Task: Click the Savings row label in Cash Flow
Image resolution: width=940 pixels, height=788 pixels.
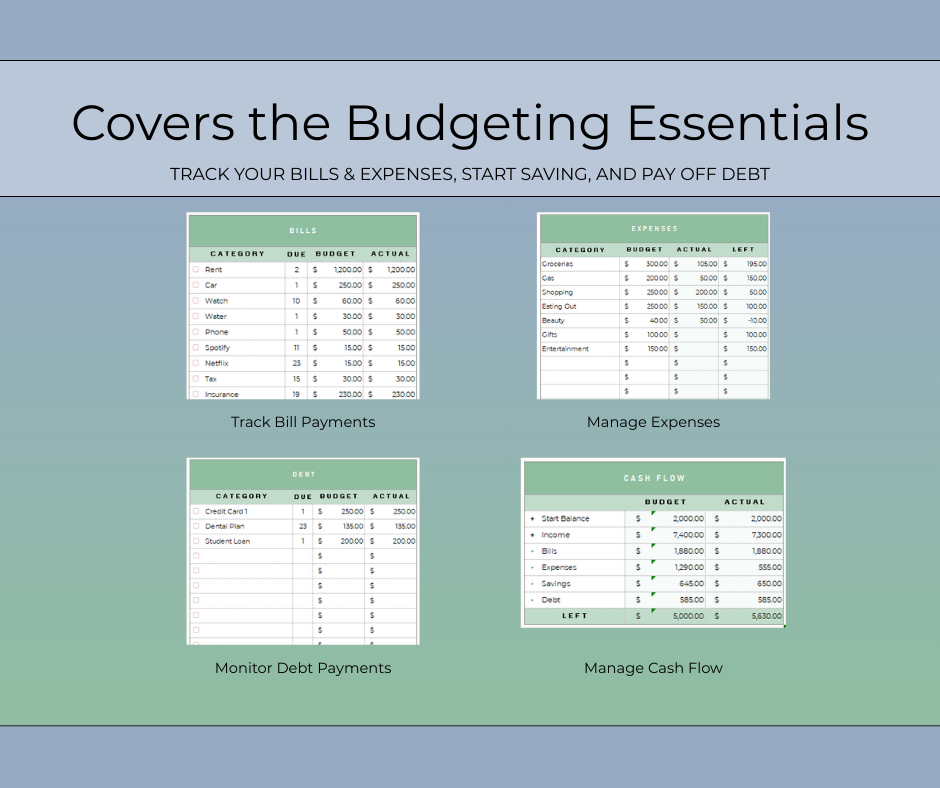Action: 556,583
